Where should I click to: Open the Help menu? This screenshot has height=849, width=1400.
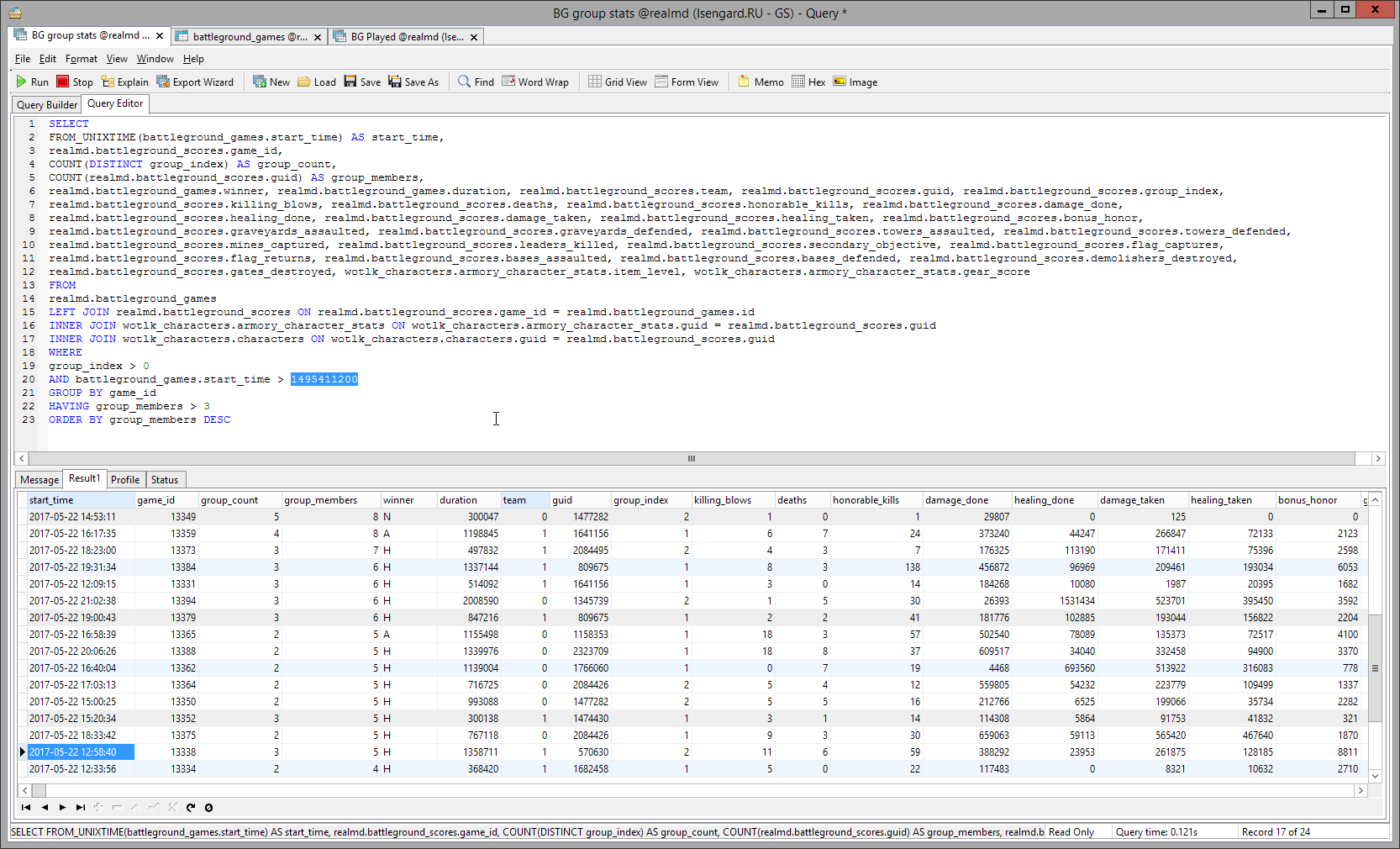point(193,59)
